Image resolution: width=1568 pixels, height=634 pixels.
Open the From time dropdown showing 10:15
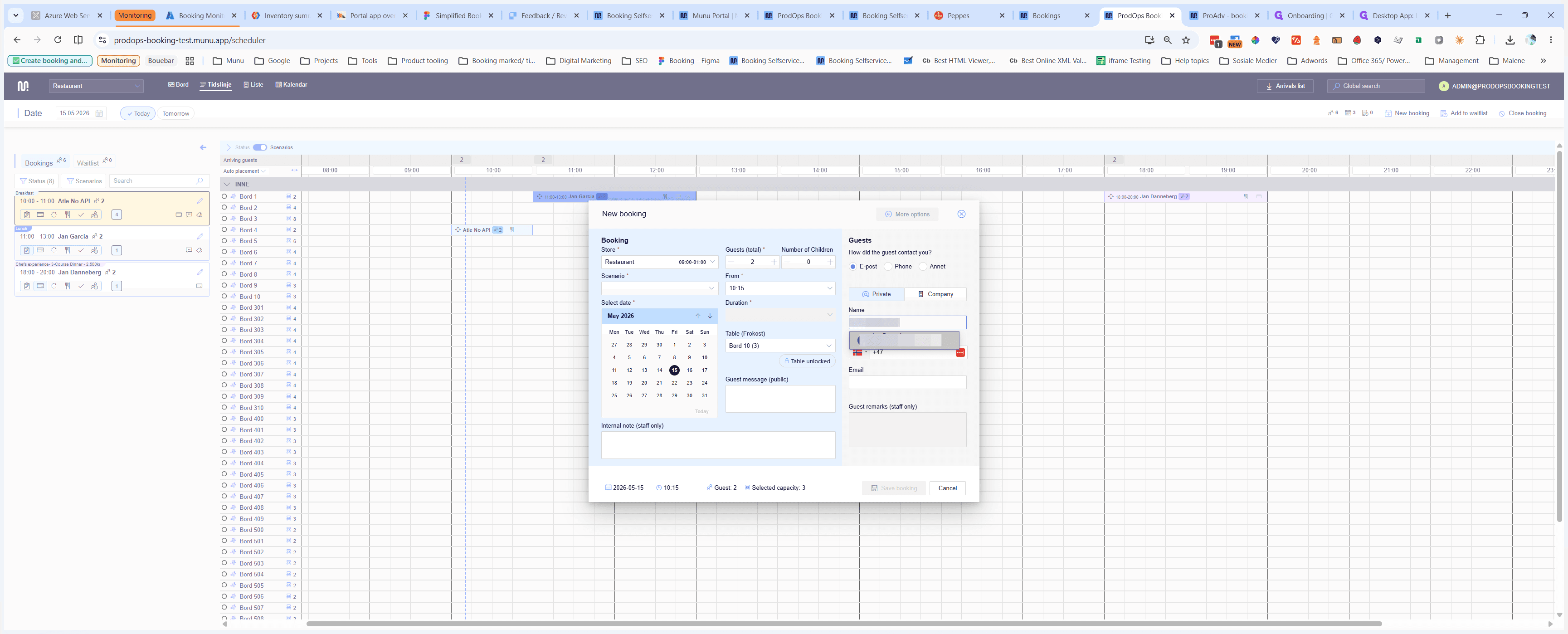point(780,288)
